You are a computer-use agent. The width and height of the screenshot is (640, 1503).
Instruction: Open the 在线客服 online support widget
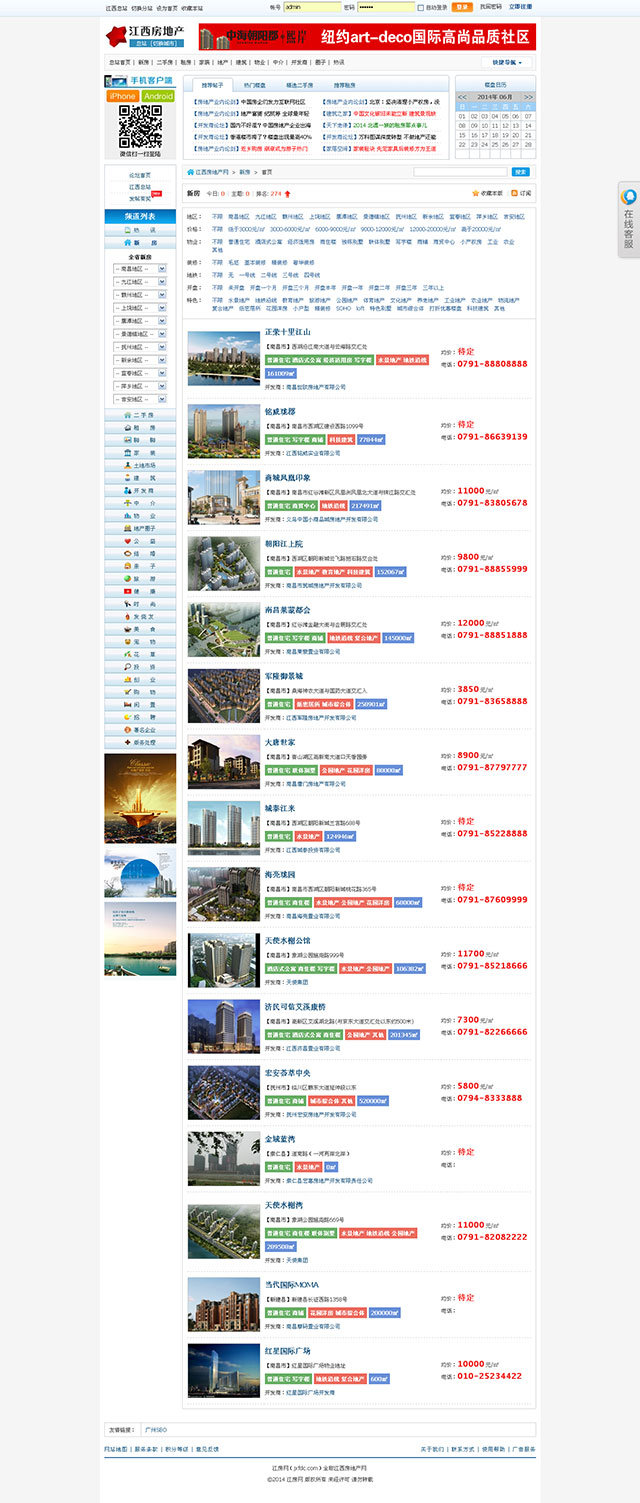[629, 224]
